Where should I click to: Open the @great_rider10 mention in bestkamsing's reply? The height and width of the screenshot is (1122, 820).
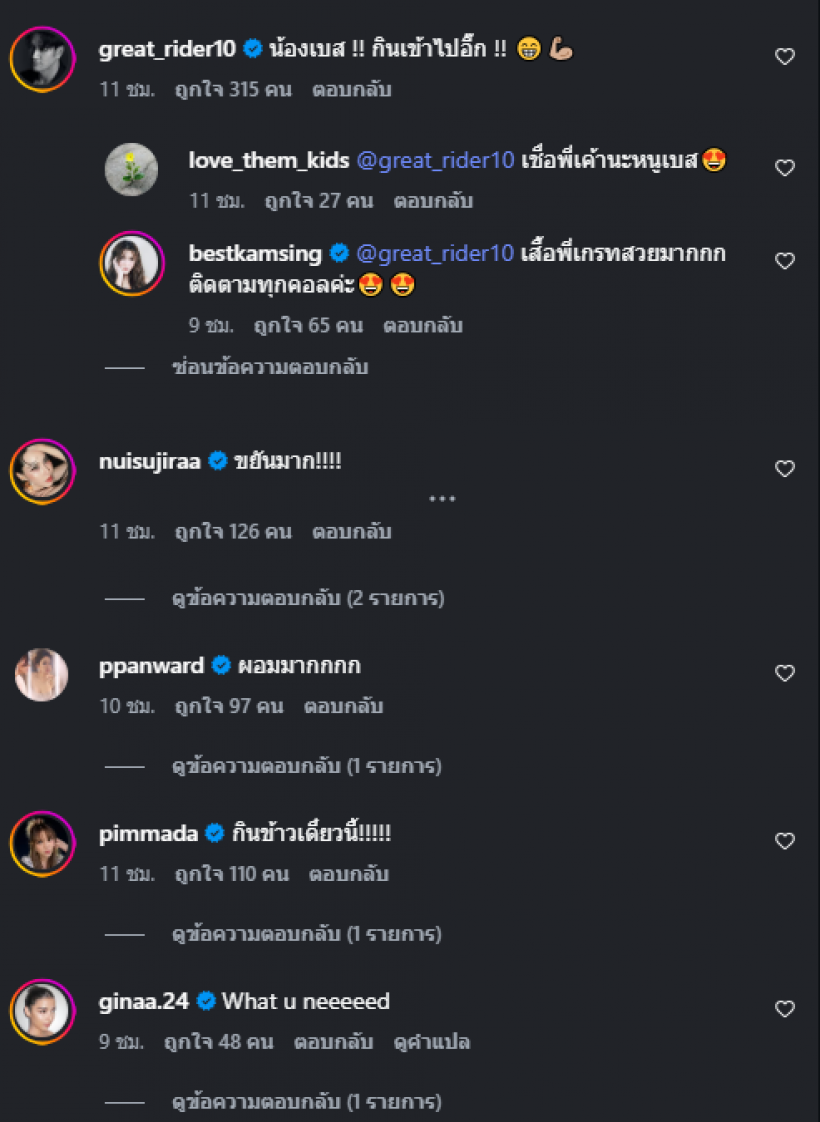437,253
